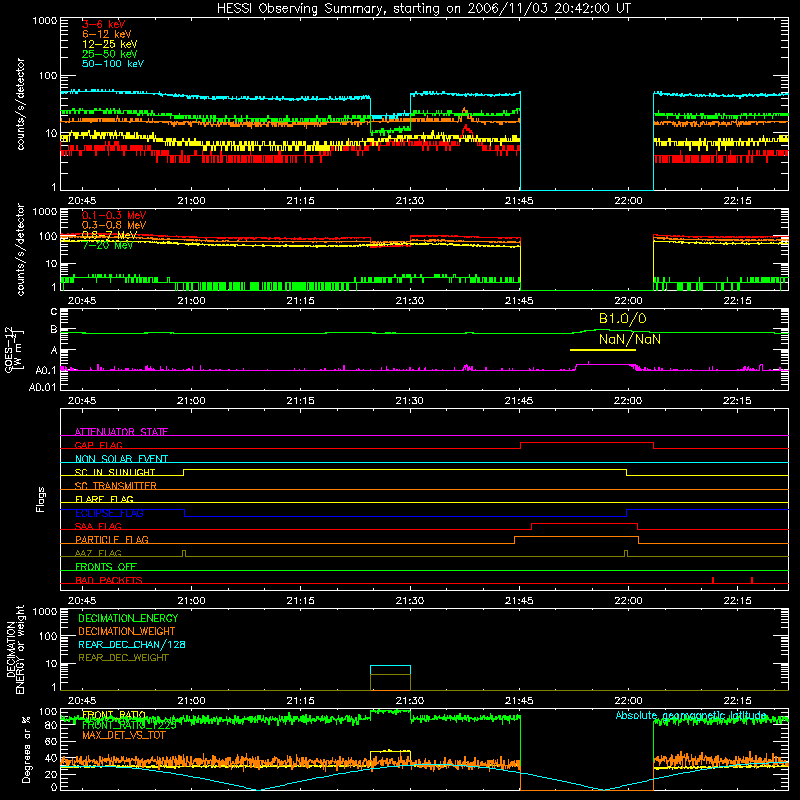Click the REAR_DEC_WEIGHT legend entry

(123, 658)
